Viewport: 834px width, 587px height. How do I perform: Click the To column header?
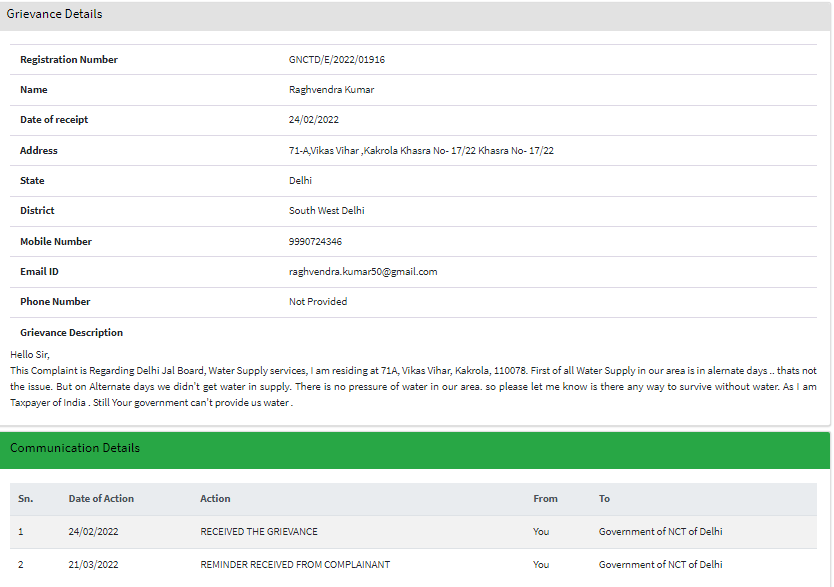(x=604, y=499)
